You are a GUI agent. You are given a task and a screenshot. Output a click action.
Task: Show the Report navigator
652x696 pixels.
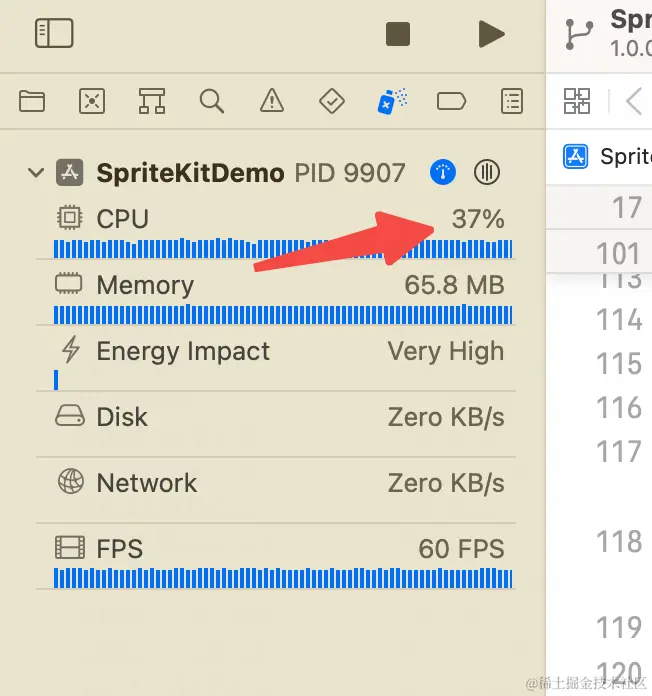[x=512, y=100]
